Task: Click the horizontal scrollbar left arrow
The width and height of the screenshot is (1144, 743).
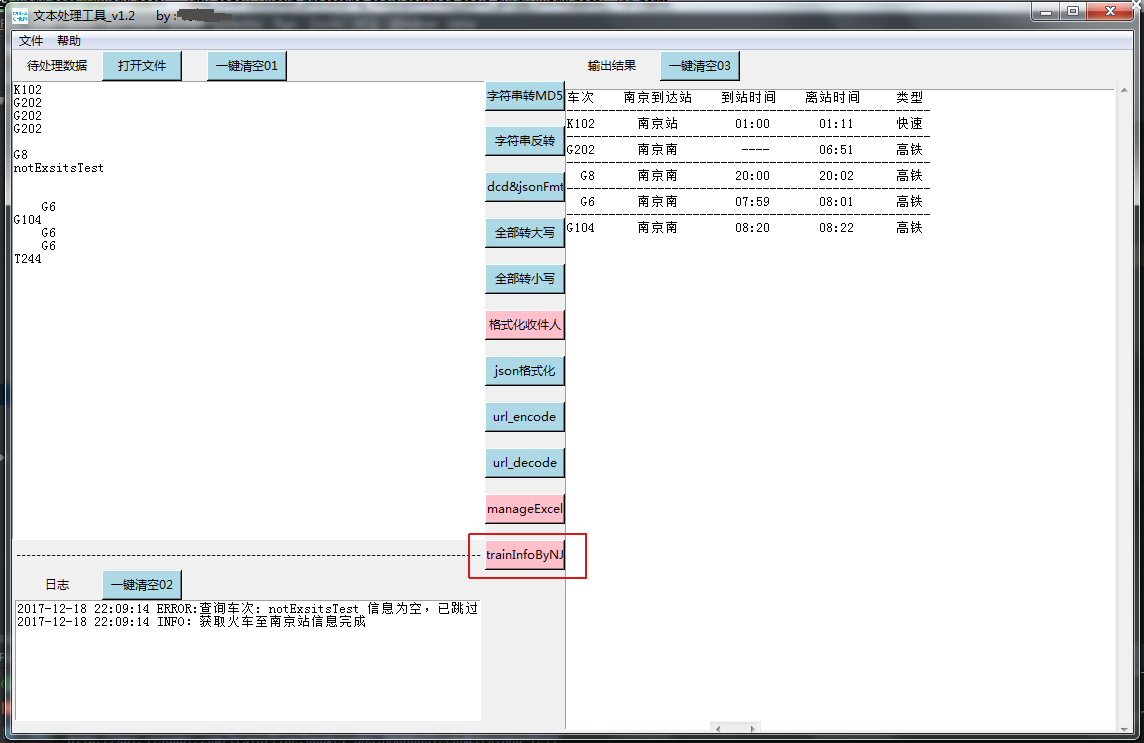Action: click(x=718, y=728)
